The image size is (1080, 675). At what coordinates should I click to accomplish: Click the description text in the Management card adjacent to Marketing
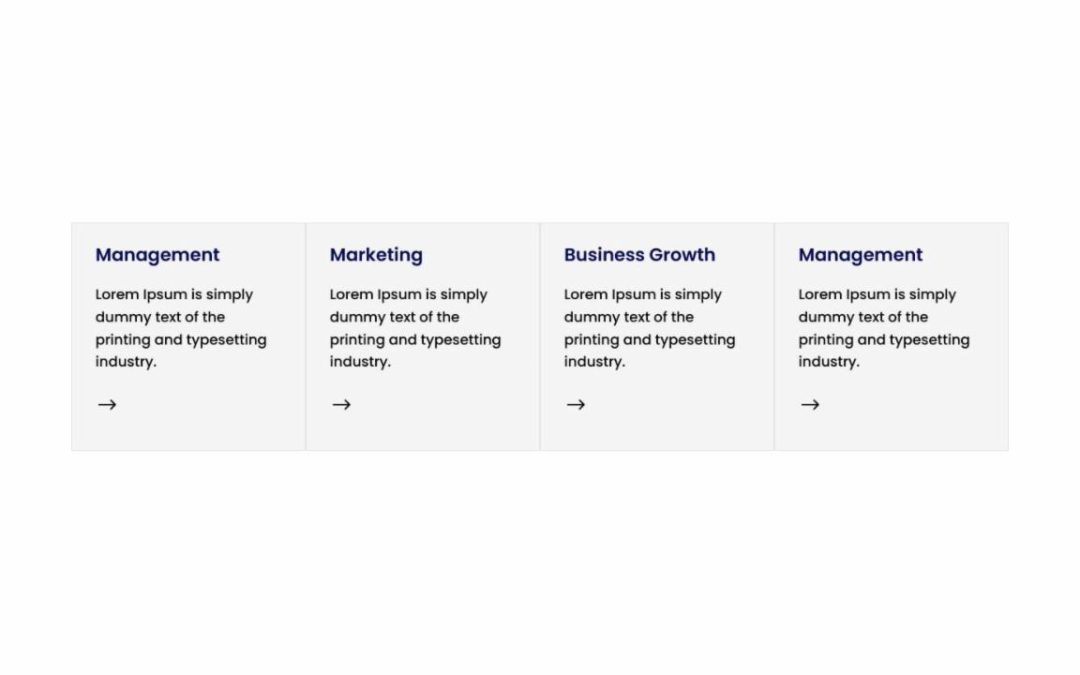point(181,328)
